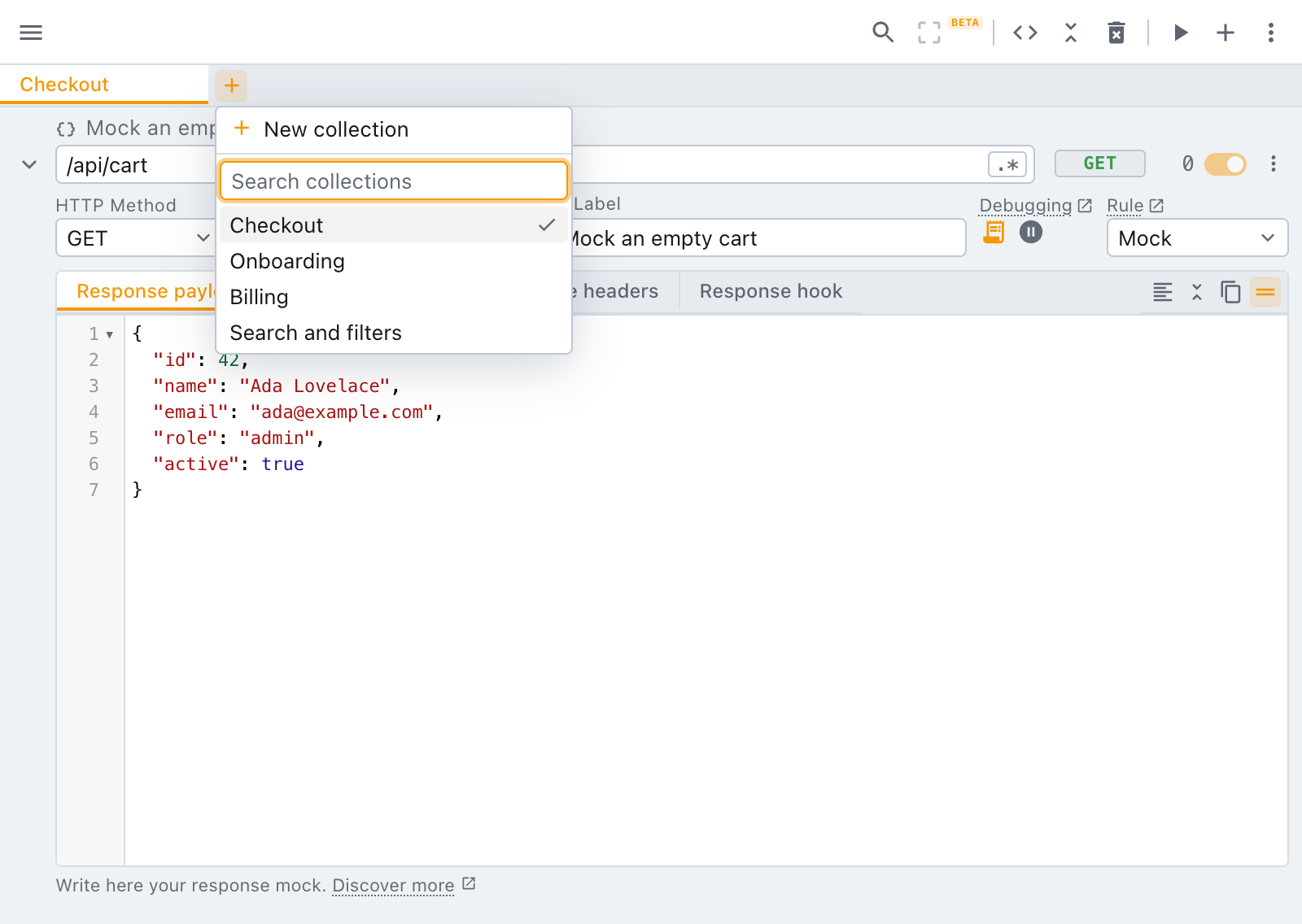
Task: Toggle the orange line wrap icon
Action: [1265, 292]
